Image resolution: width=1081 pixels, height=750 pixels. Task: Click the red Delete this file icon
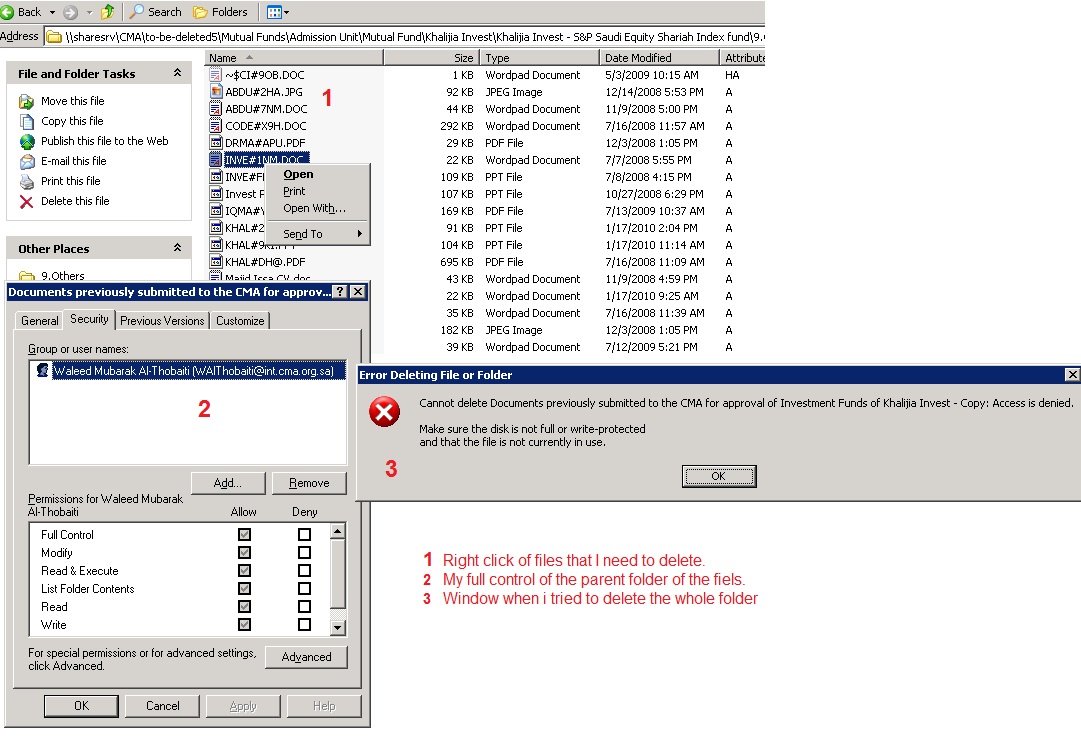pyautogui.click(x=26, y=201)
